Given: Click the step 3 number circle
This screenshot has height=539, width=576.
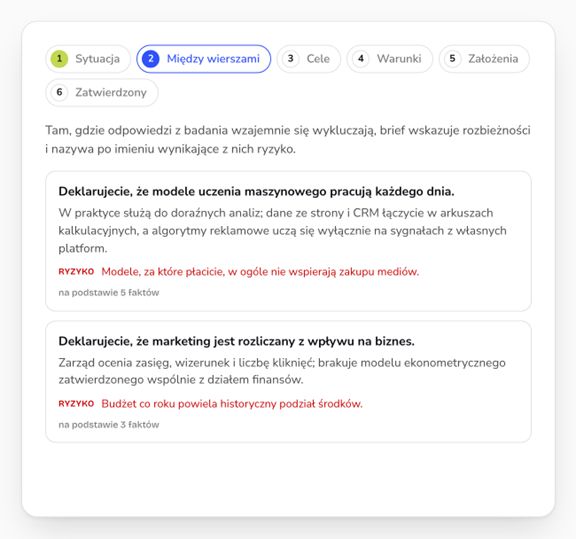Looking at the screenshot, I should (291, 59).
